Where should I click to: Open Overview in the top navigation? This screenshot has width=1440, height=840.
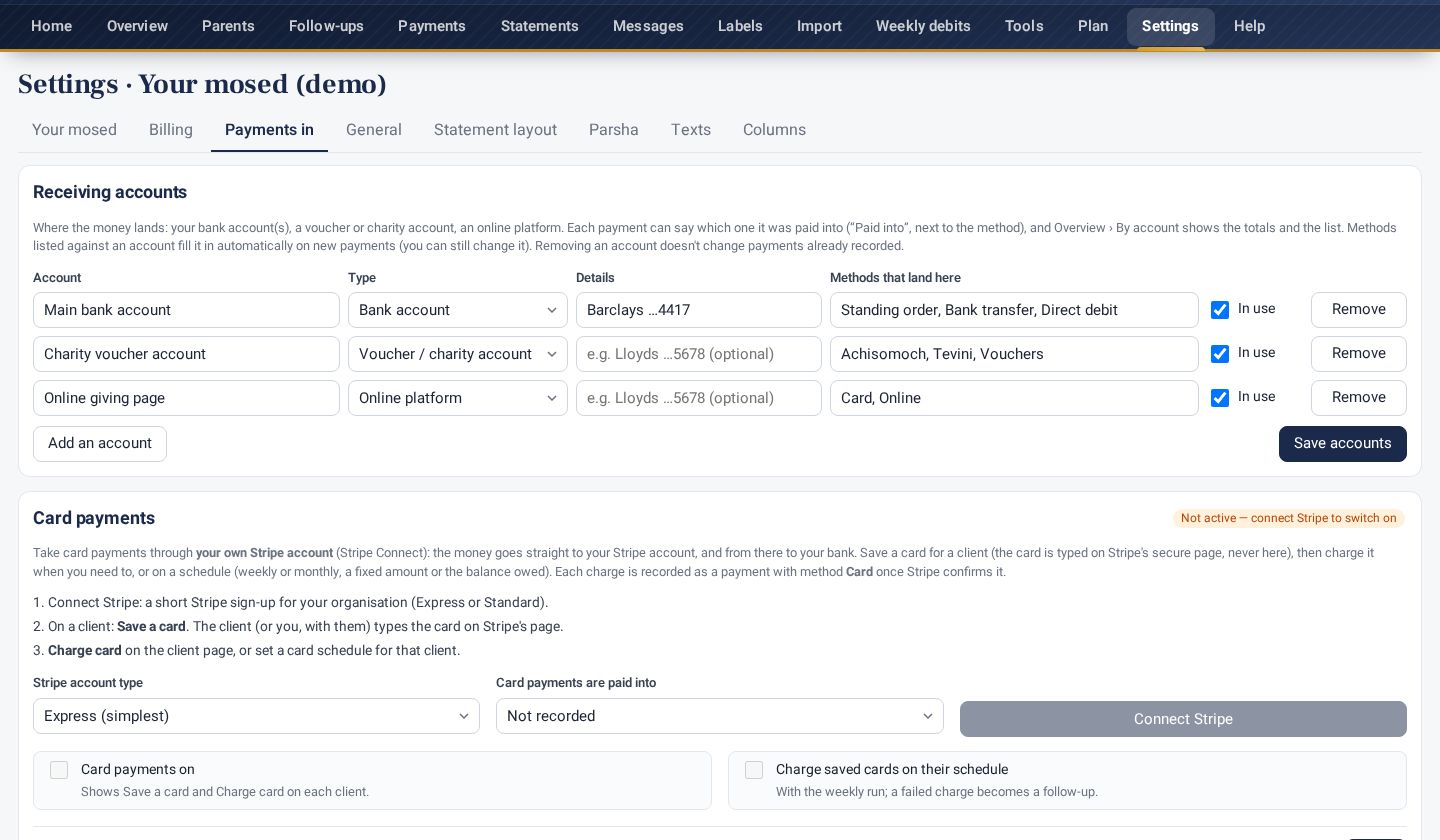click(137, 26)
